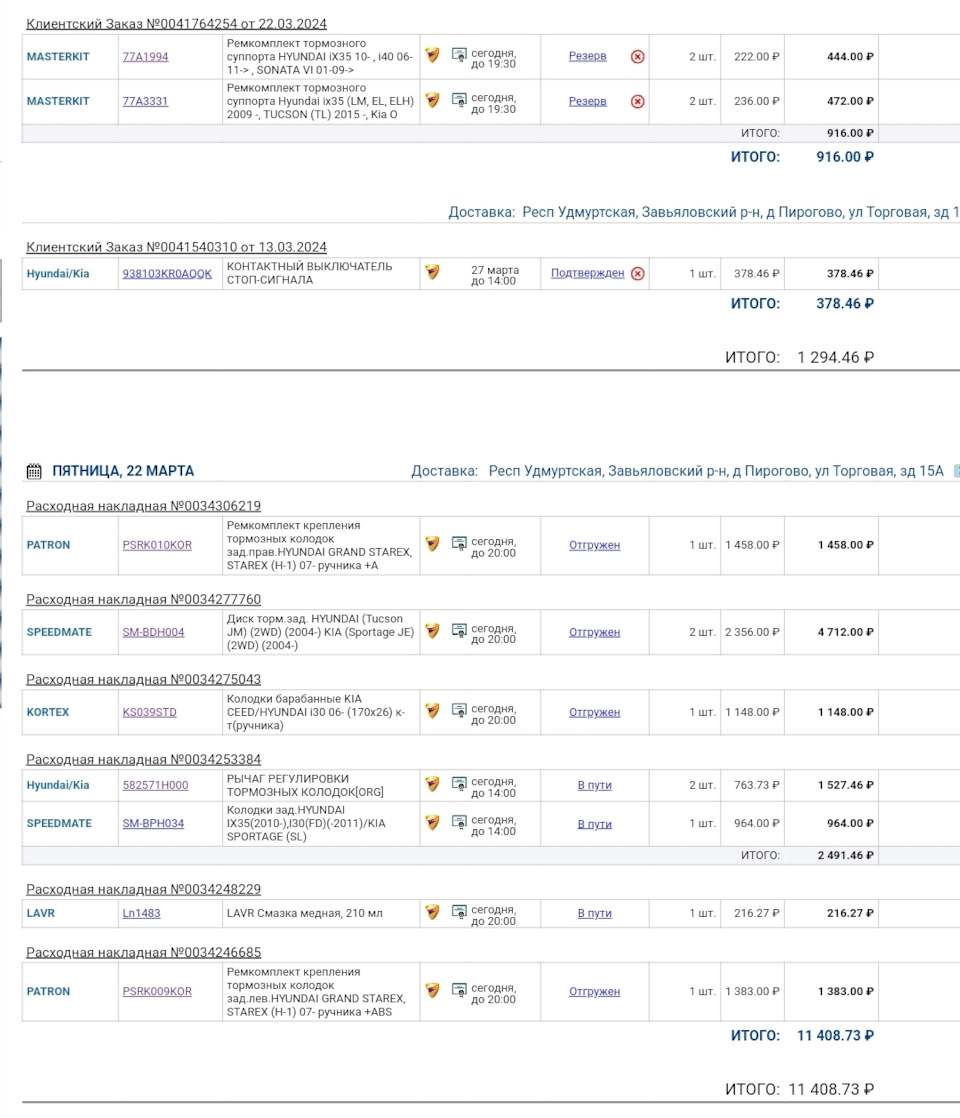Open Клиентский Заказ №0041764254

pos(176,24)
